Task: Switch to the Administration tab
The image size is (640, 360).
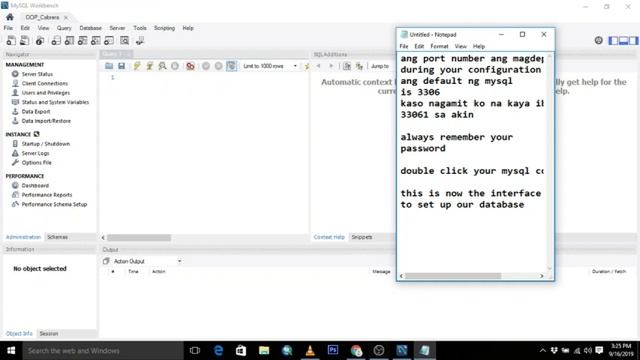Action: tap(23, 237)
